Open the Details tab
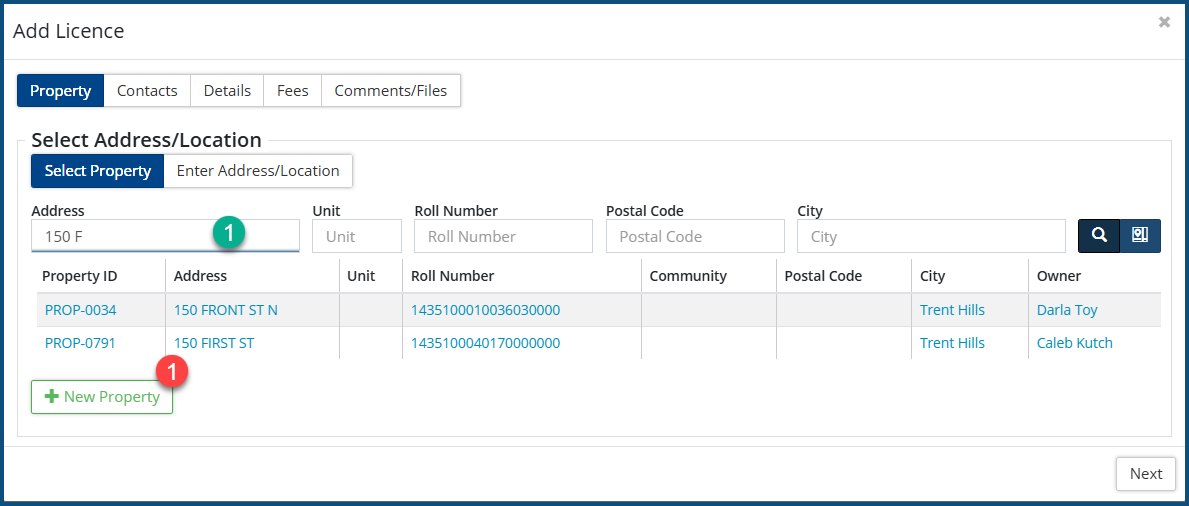 (x=227, y=90)
